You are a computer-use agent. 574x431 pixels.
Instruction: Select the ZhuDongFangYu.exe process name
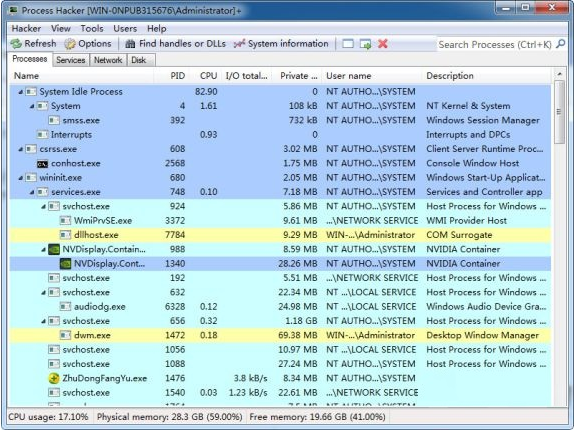click(x=105, y=378)
